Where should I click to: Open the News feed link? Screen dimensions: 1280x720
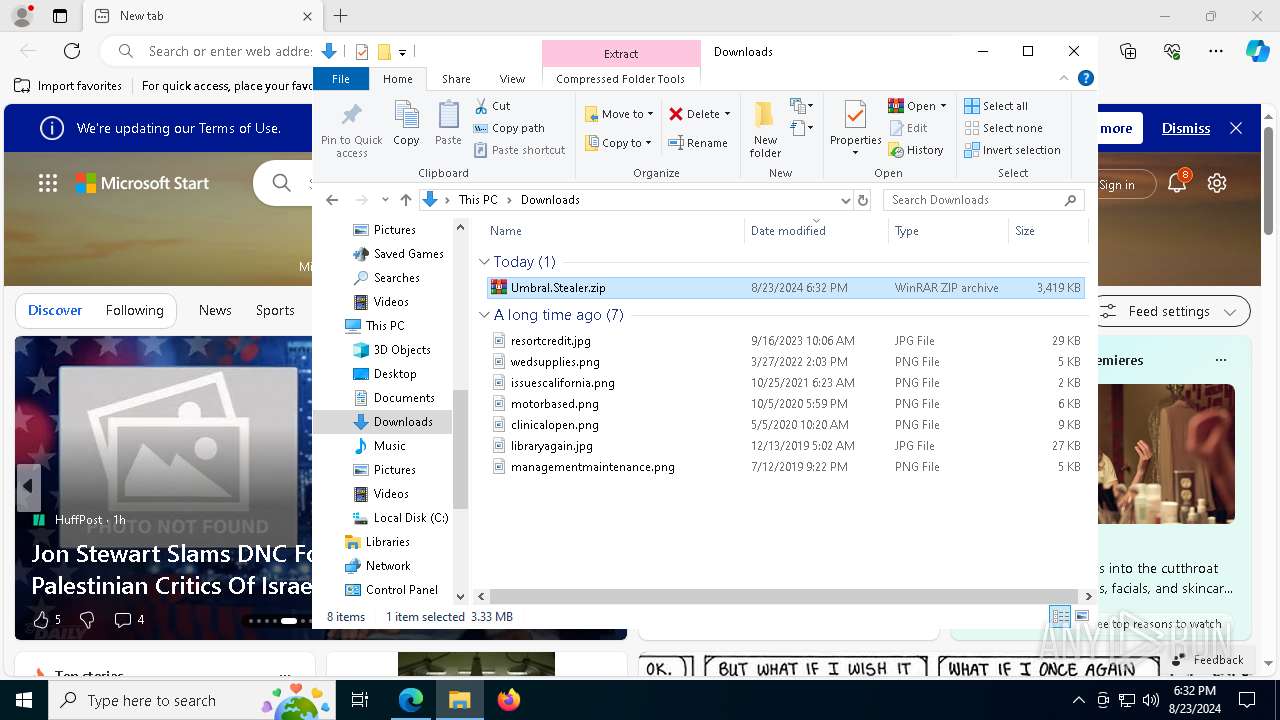[x=215, y=310]
